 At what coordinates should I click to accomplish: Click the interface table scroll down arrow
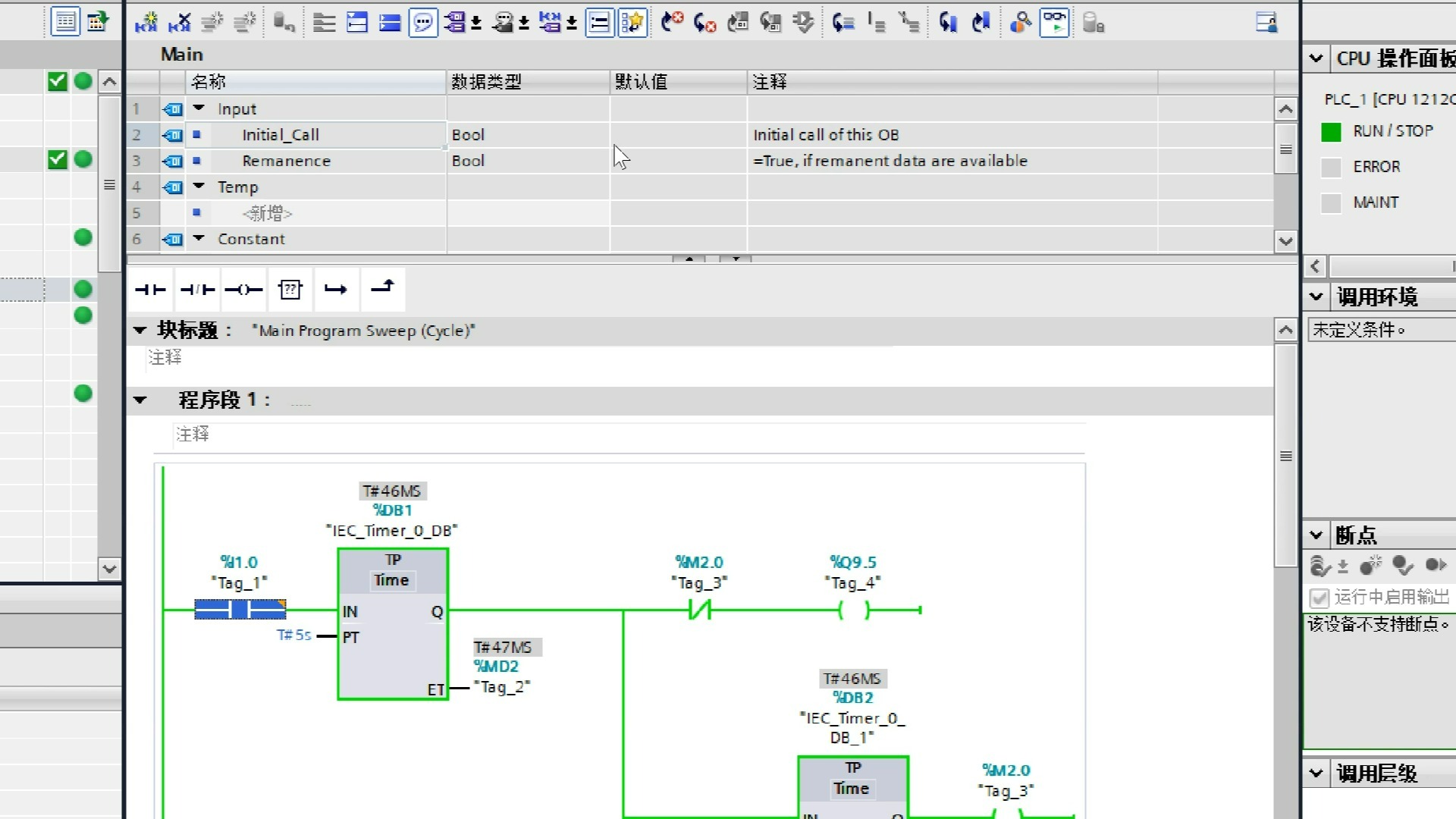1285,241
